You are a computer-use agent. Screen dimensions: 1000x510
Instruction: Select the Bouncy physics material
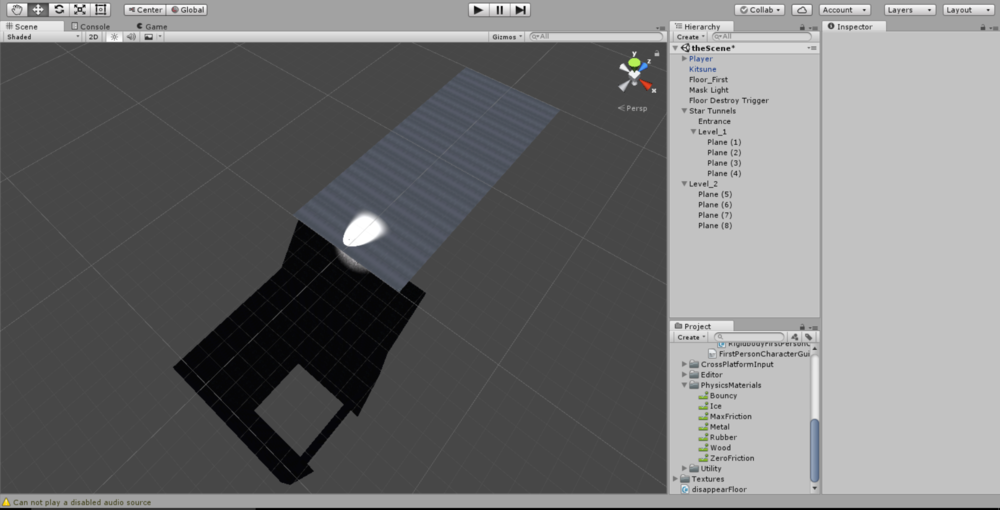pyautogui.click(x=723, y=395)
